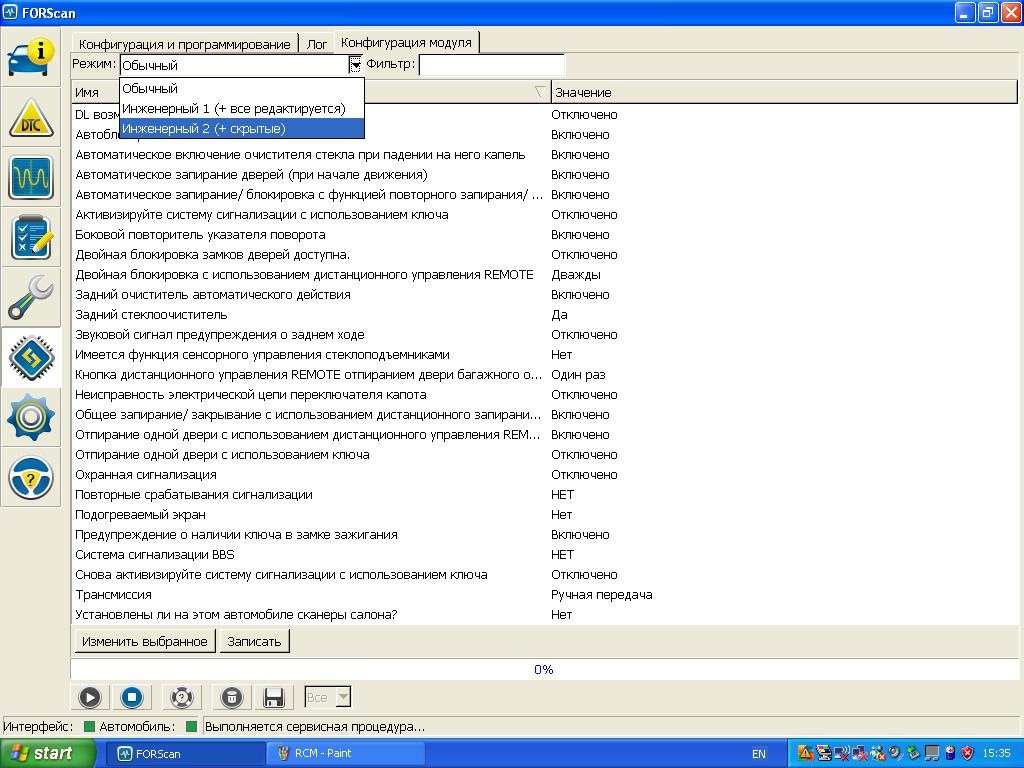The height and width of the screenshot is (768, 1024).
Task: Click the red shield tray icon
Action: [968, 753]
